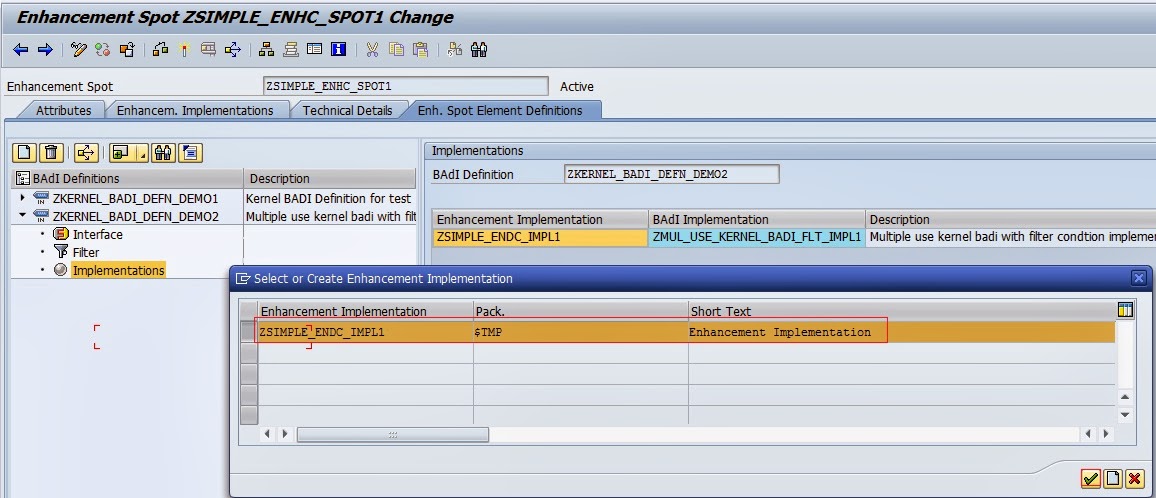Select the Implementations tree node

[x=119, y=270]
